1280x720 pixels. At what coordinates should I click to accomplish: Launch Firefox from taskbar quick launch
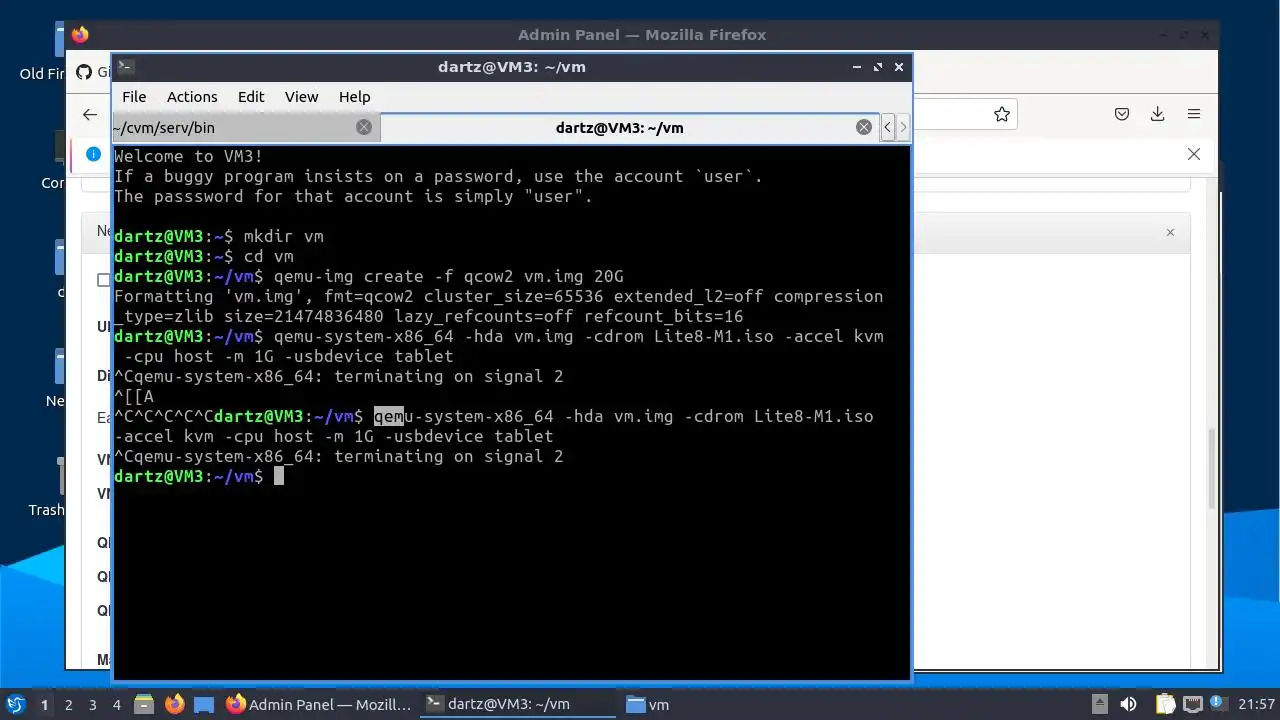pos(175,704)
